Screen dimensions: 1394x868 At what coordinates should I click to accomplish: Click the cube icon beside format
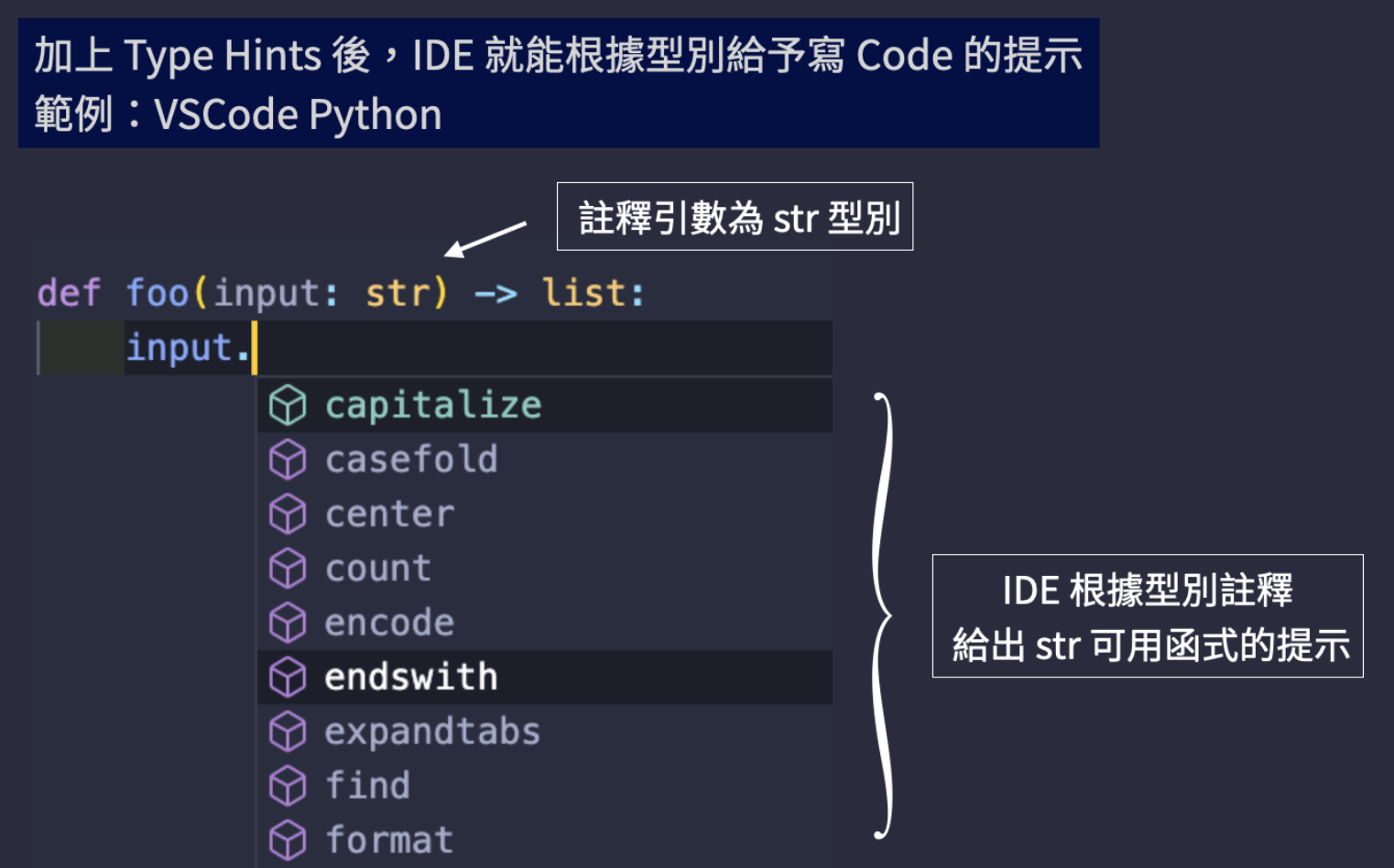(x=288, y=840)
